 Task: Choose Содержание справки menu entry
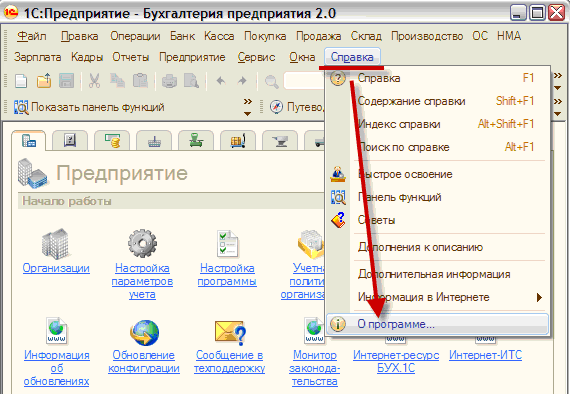(437, 101)
